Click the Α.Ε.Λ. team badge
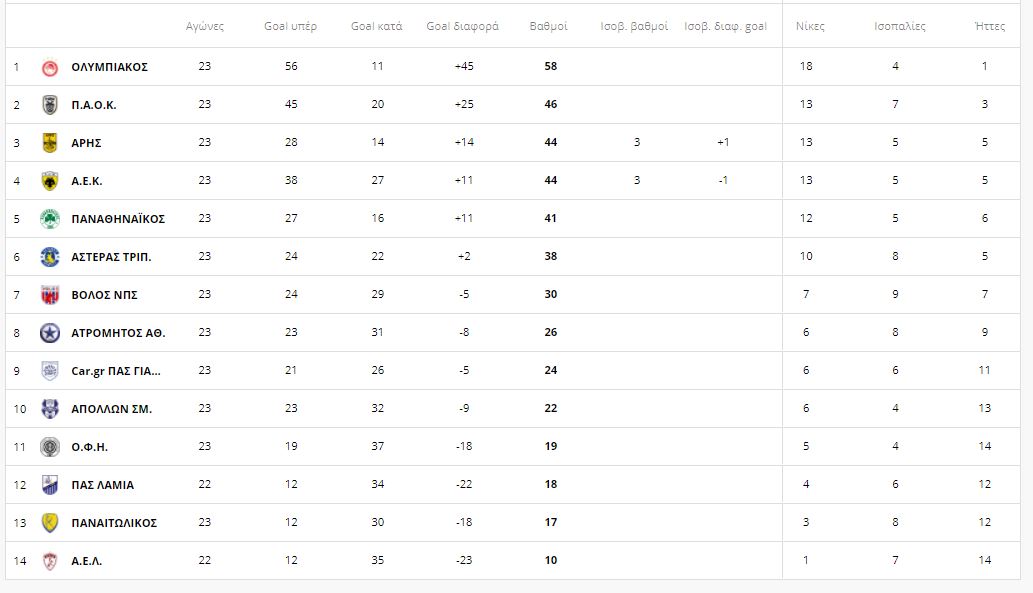 [x=50, y=561]
